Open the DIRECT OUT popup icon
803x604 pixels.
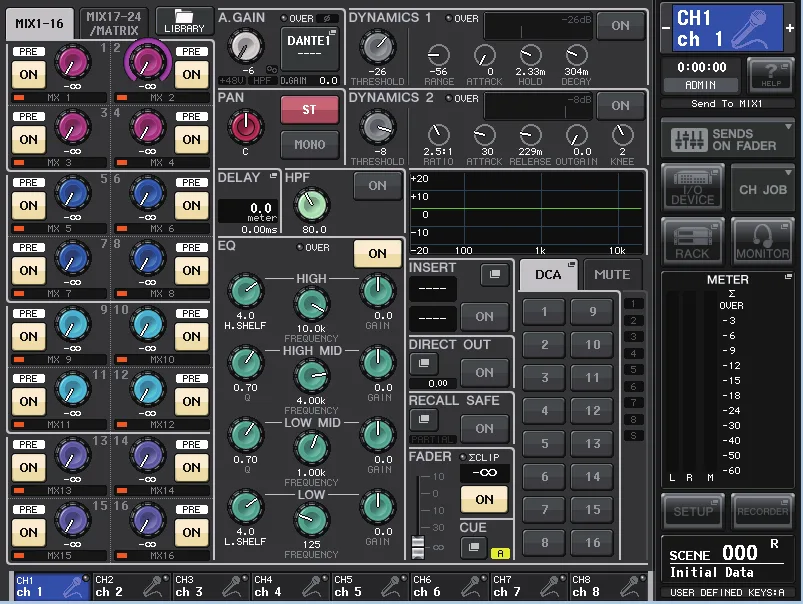pyautogui.click(x=424, y=363)
